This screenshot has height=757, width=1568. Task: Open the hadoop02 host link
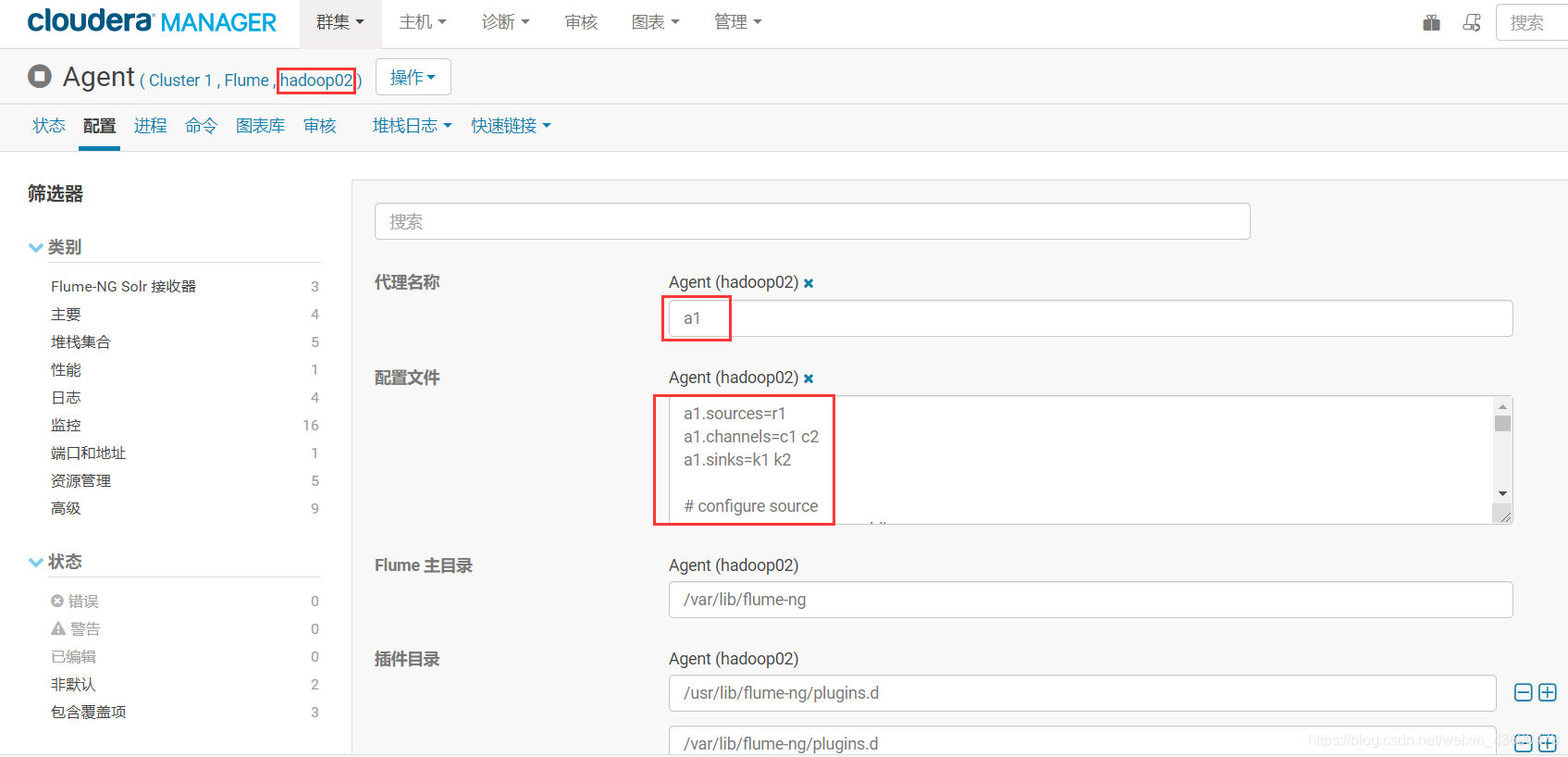[316, 81]
